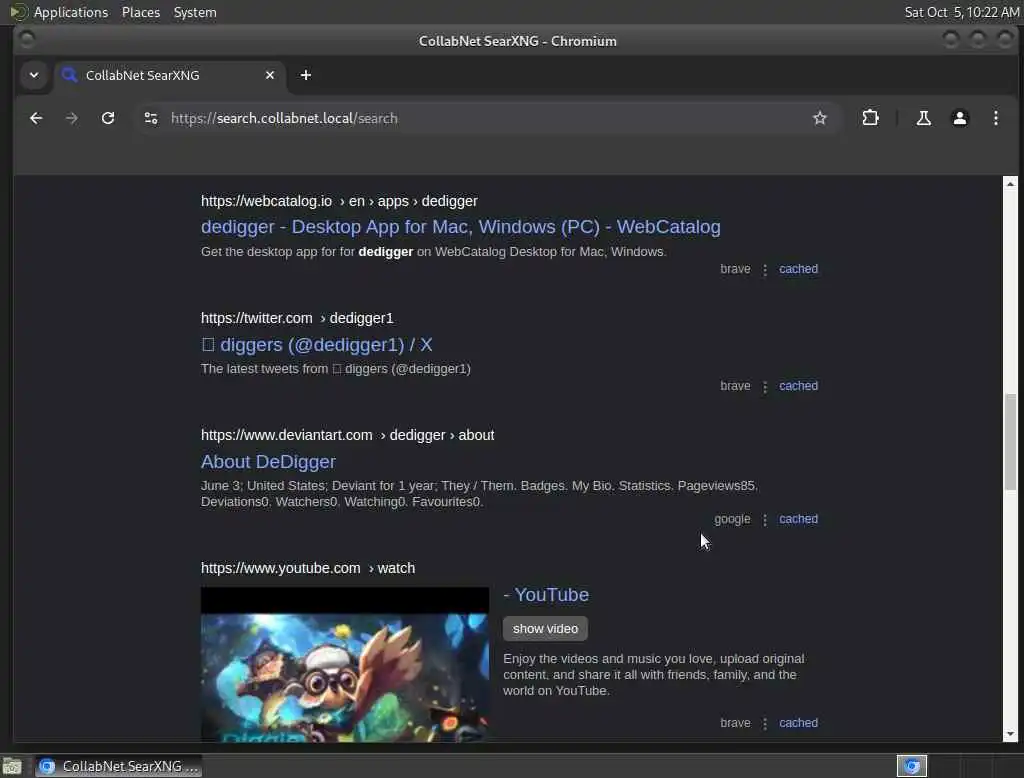Go back to the previous page

pyautogui.click(x=36, y=118)
